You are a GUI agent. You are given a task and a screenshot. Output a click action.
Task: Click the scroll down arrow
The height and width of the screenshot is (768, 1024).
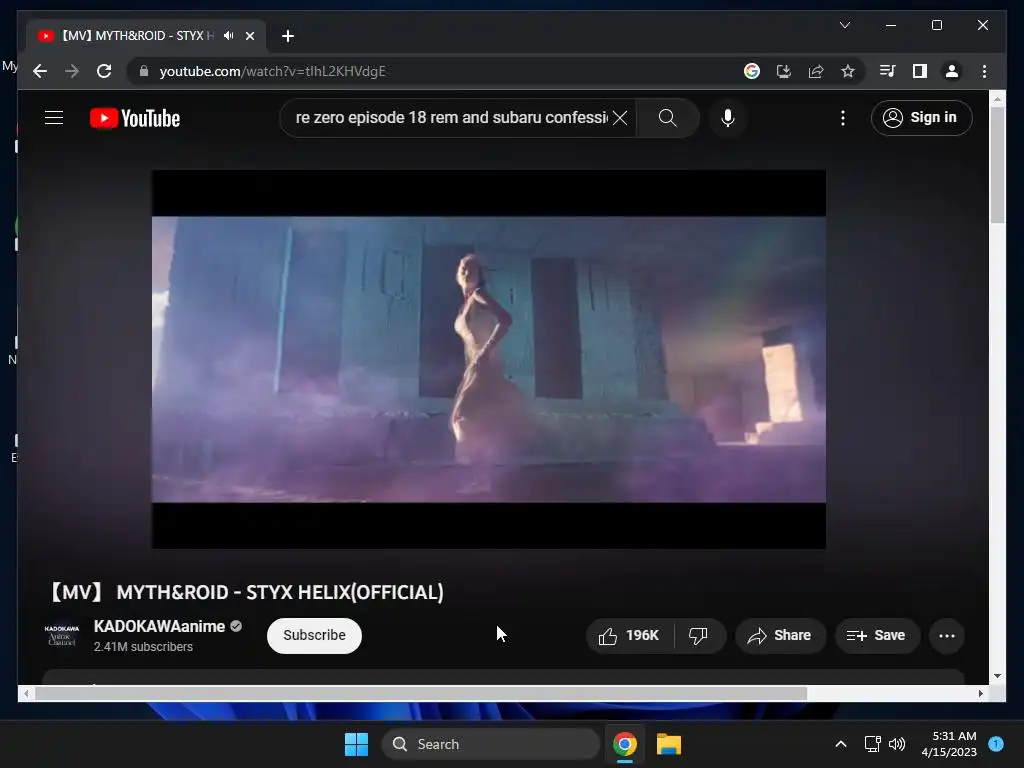click(x=997, y=676)
